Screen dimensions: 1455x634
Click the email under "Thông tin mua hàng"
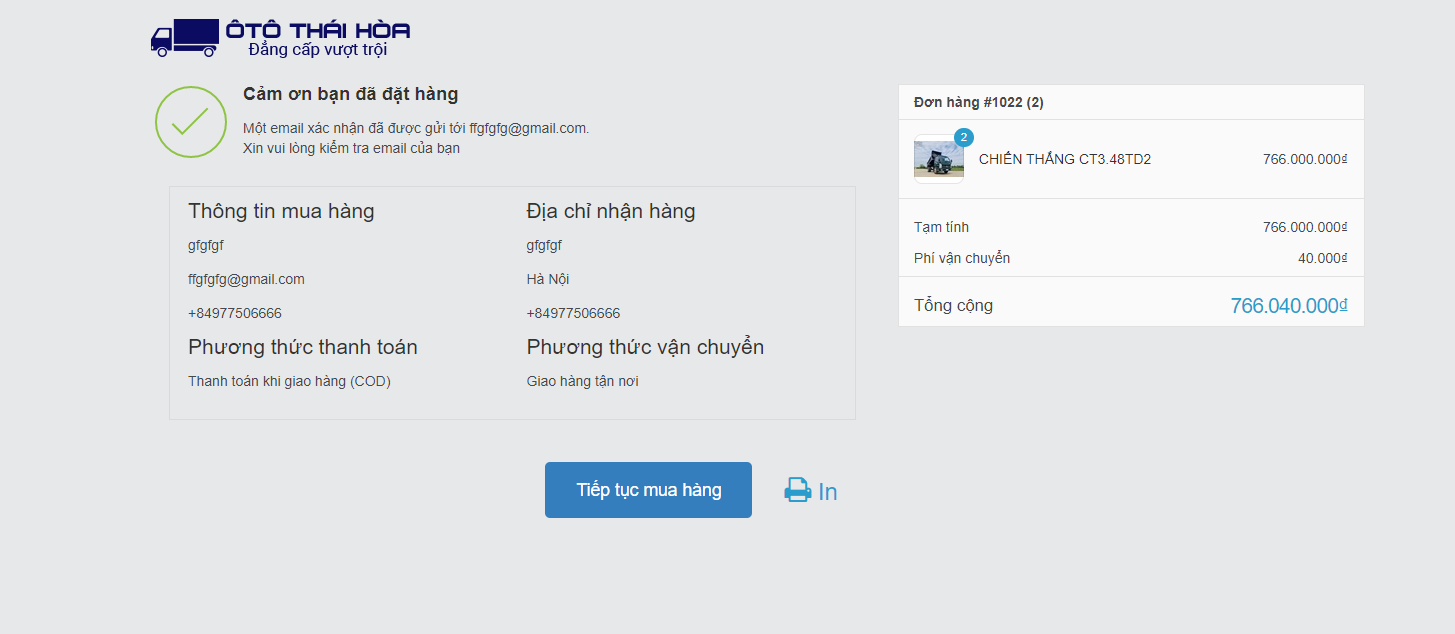246,279
